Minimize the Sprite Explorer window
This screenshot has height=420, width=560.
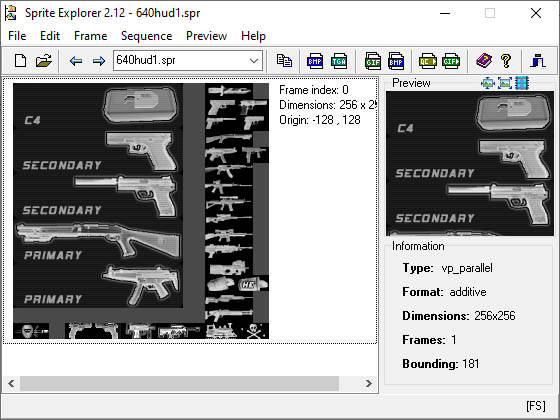[x=445, y=14]
